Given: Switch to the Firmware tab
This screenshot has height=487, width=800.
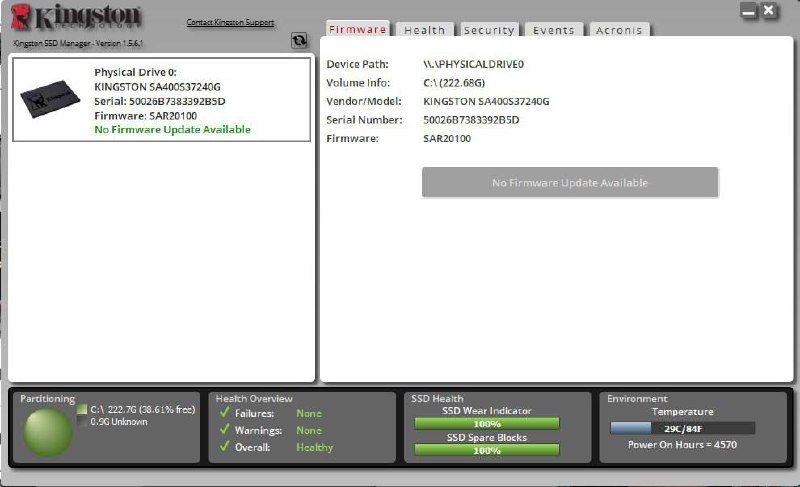Looking at the screenshot, I should pos(358,29).
